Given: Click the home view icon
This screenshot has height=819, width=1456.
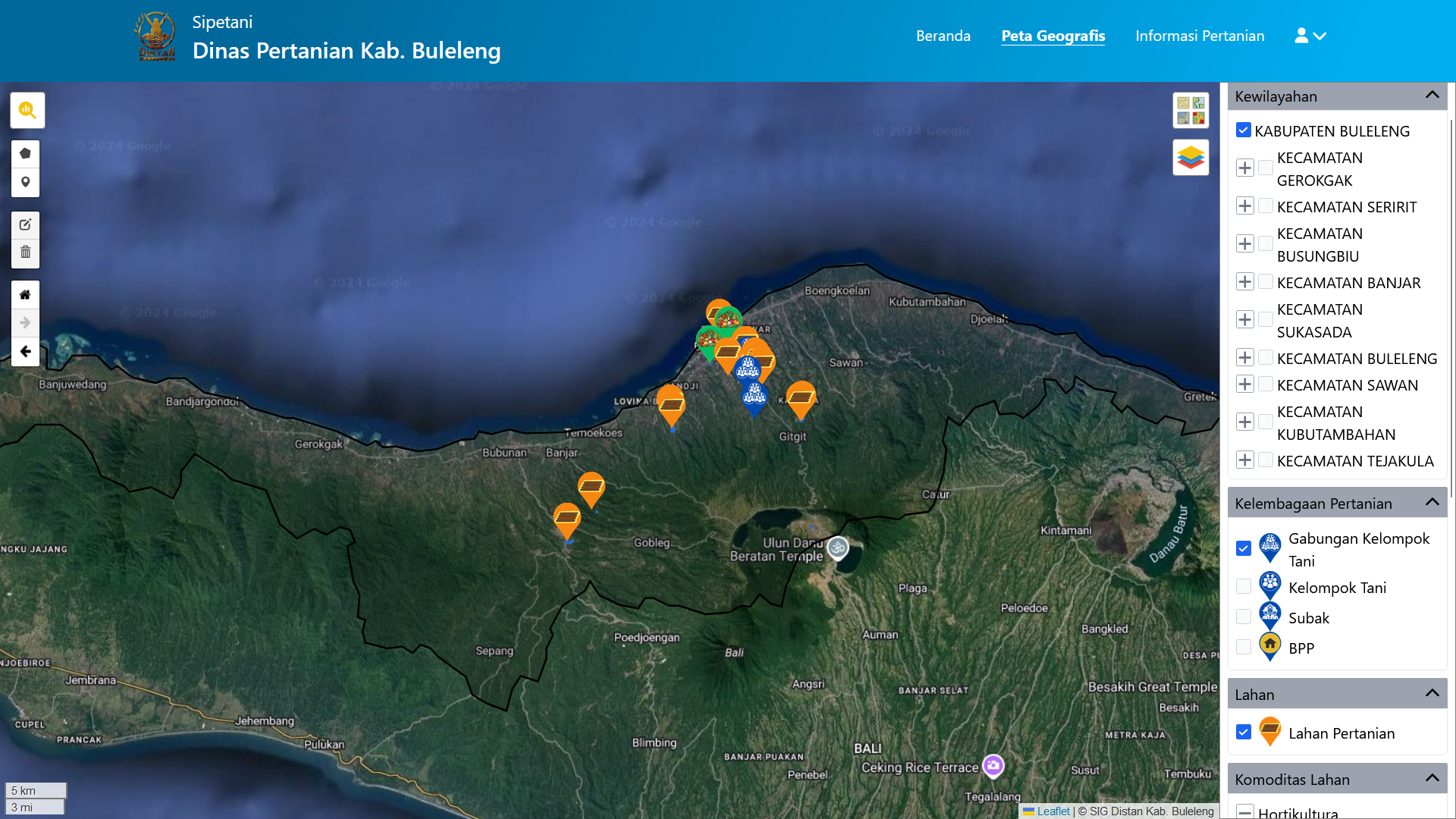Looking at the screenshot, I should coord(25,293).
